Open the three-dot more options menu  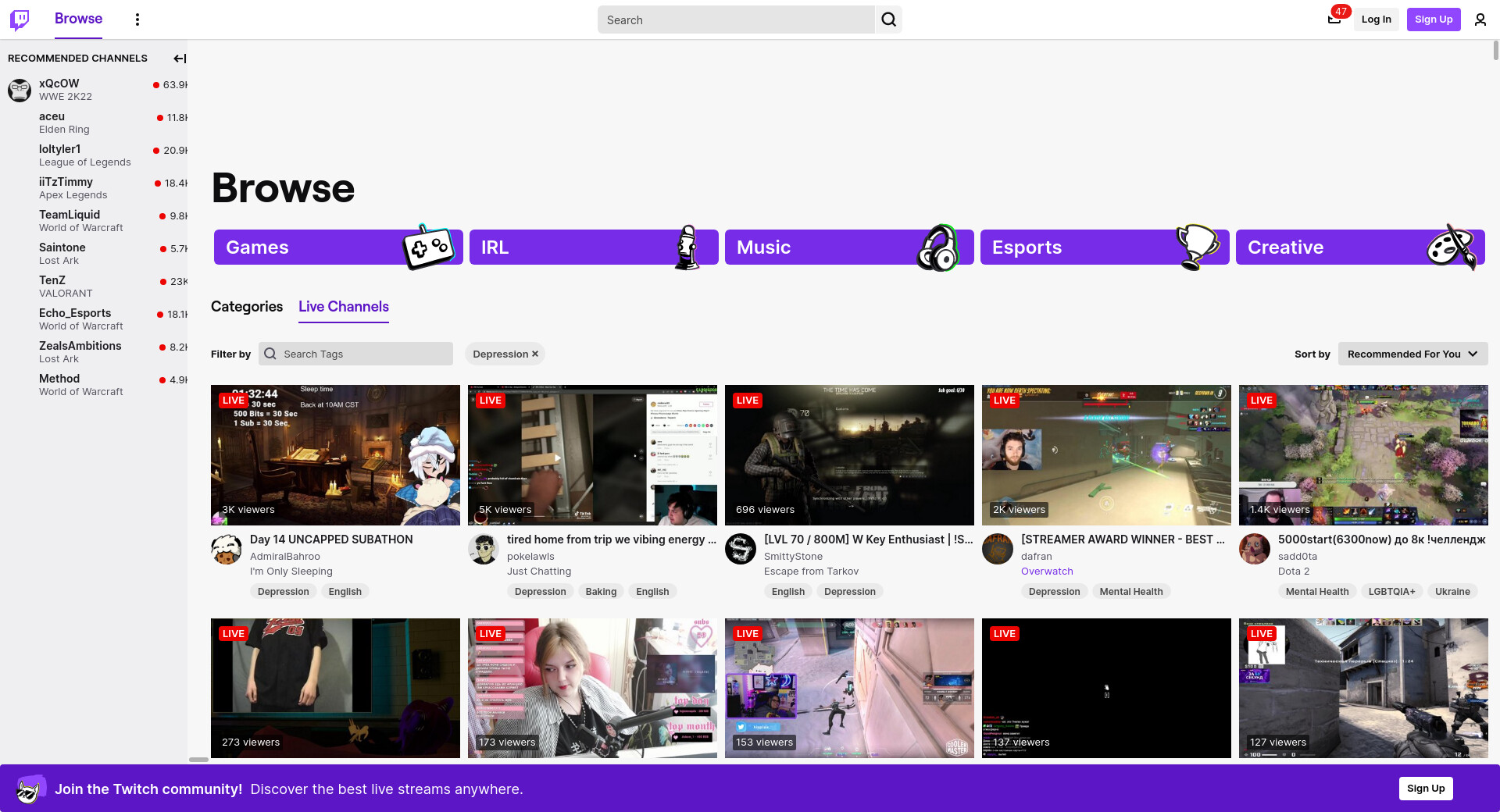tap(137, 20)
